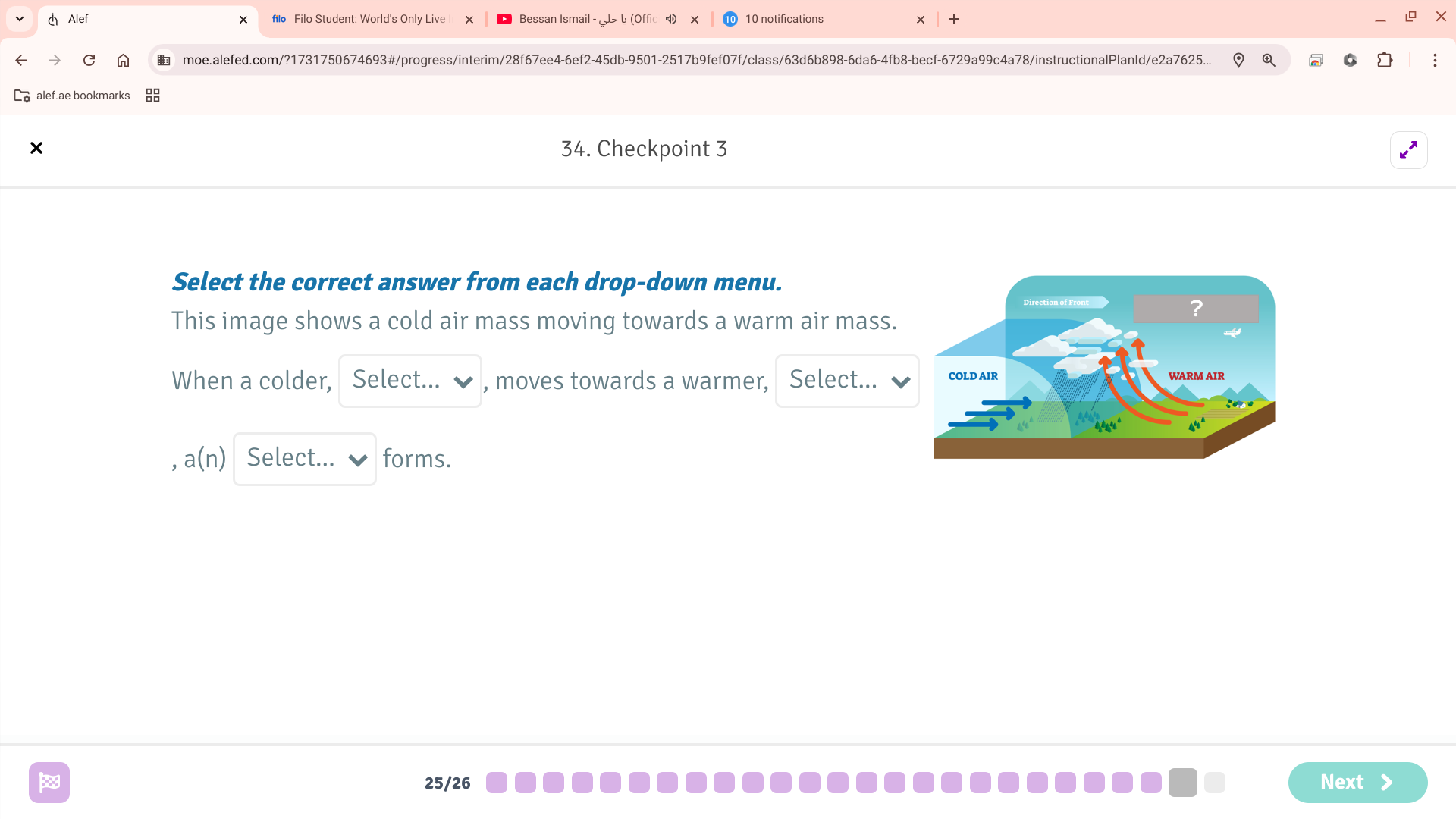The image size is (1456, 819).
Task: Go to the browser home page icon
Action: [123, 60]
